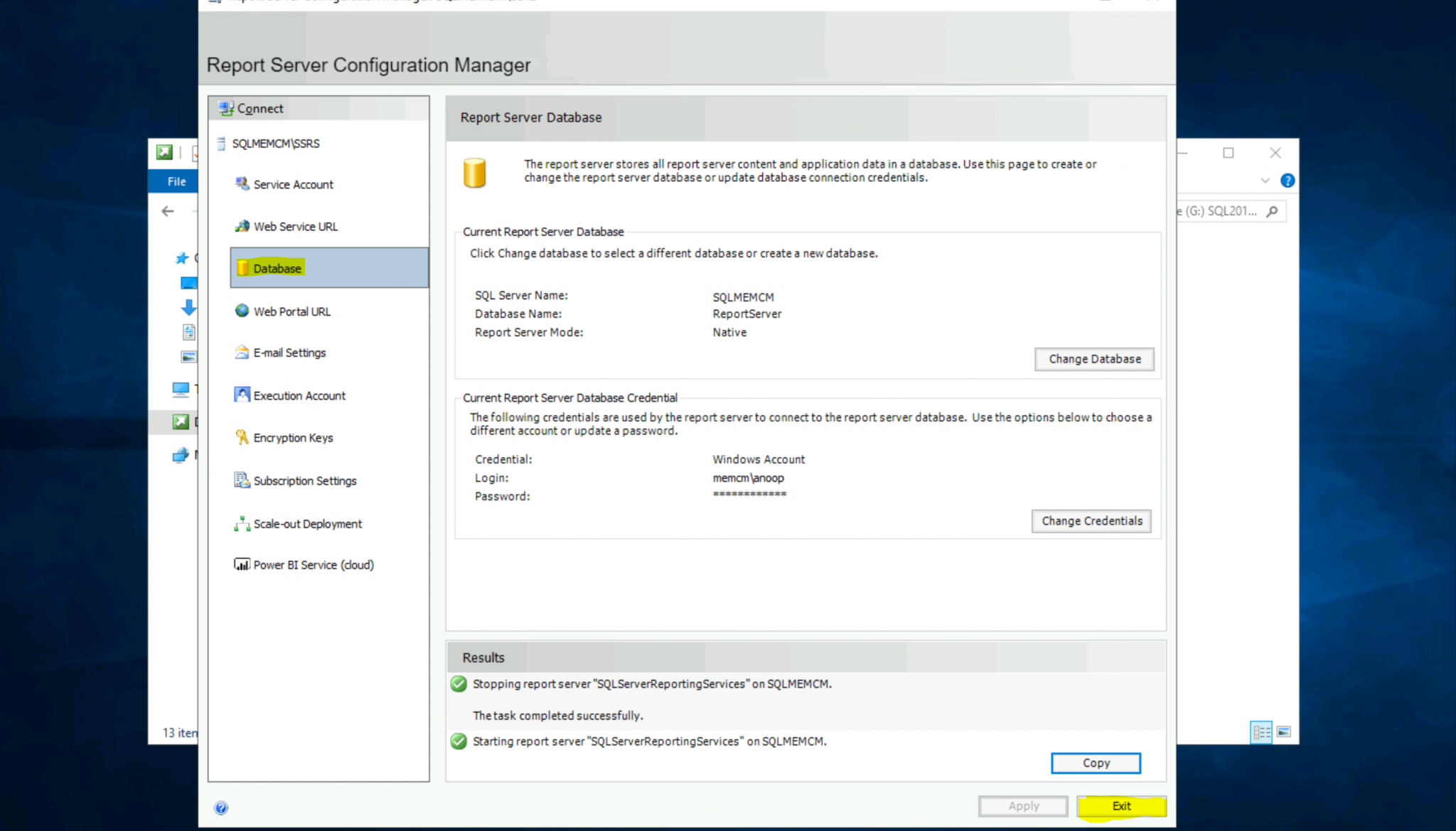
Task: Click the Power BI Service chart icon
Action: pos(242,564)
